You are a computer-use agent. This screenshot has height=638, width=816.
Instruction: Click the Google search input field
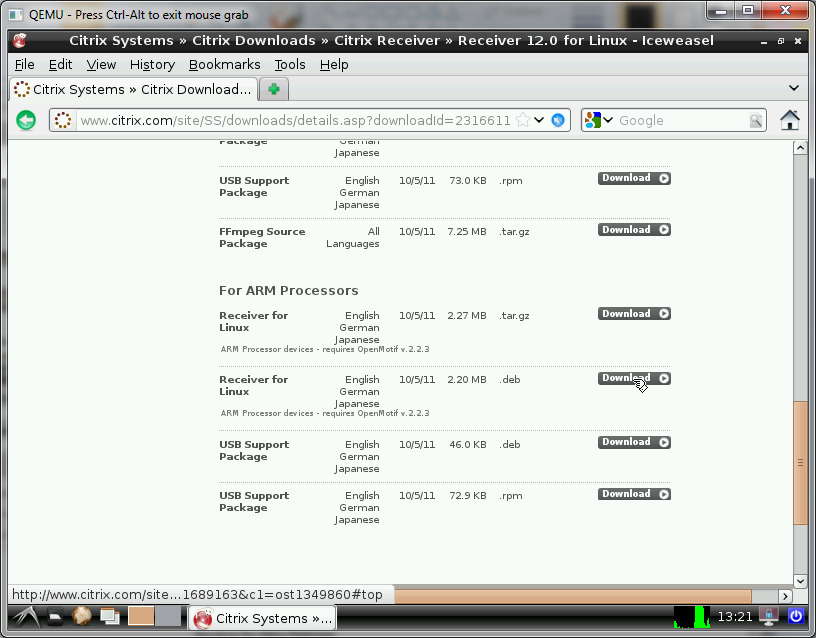point(682,120)
